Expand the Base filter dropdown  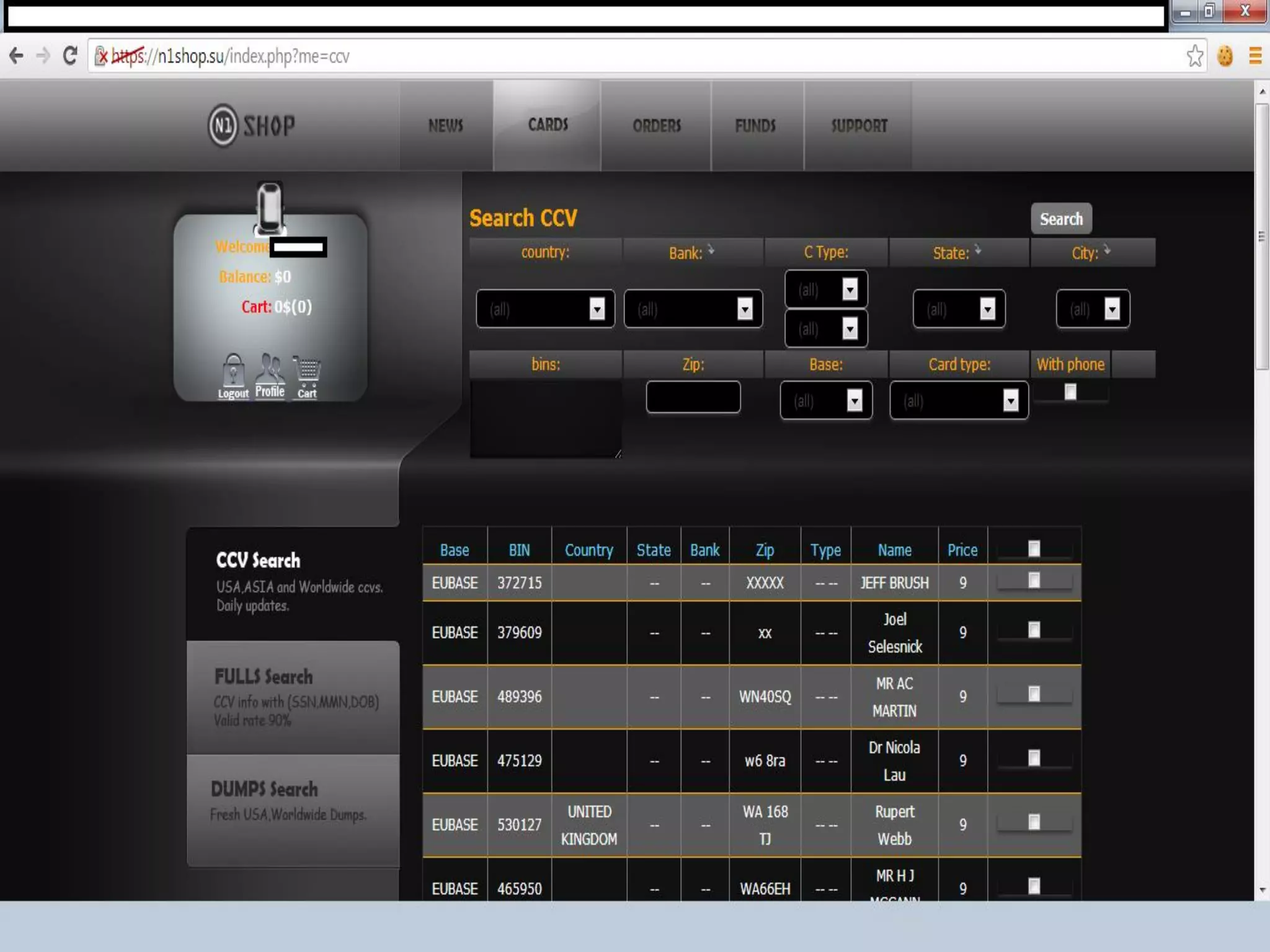(x=826, y=401)
